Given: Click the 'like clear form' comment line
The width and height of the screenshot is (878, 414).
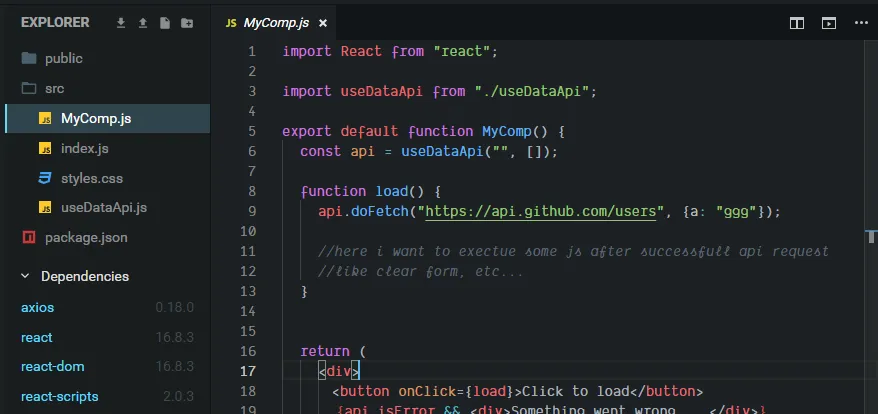Looking at the screenshot, I should pyautogui.click(x=421, y=272).
